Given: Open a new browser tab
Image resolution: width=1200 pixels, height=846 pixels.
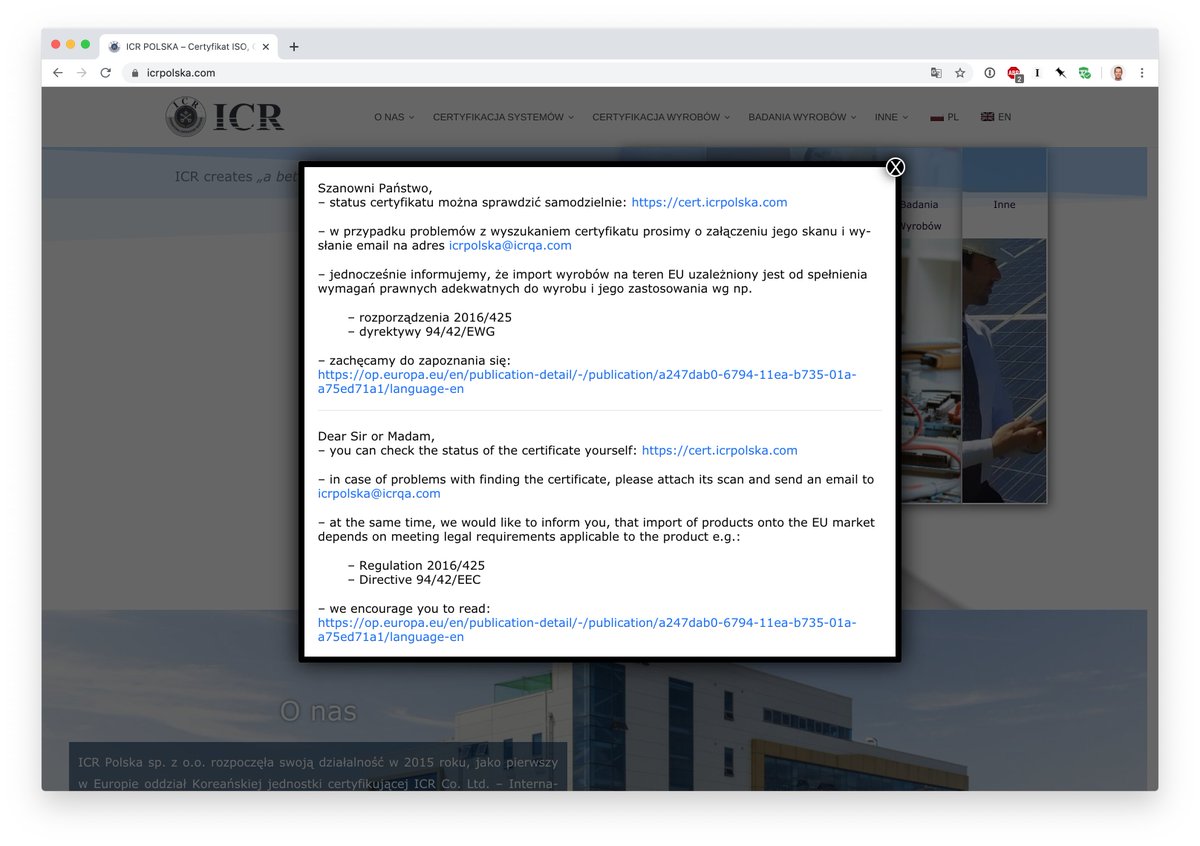Looking at the screenshot, I should tap(294, 46).
